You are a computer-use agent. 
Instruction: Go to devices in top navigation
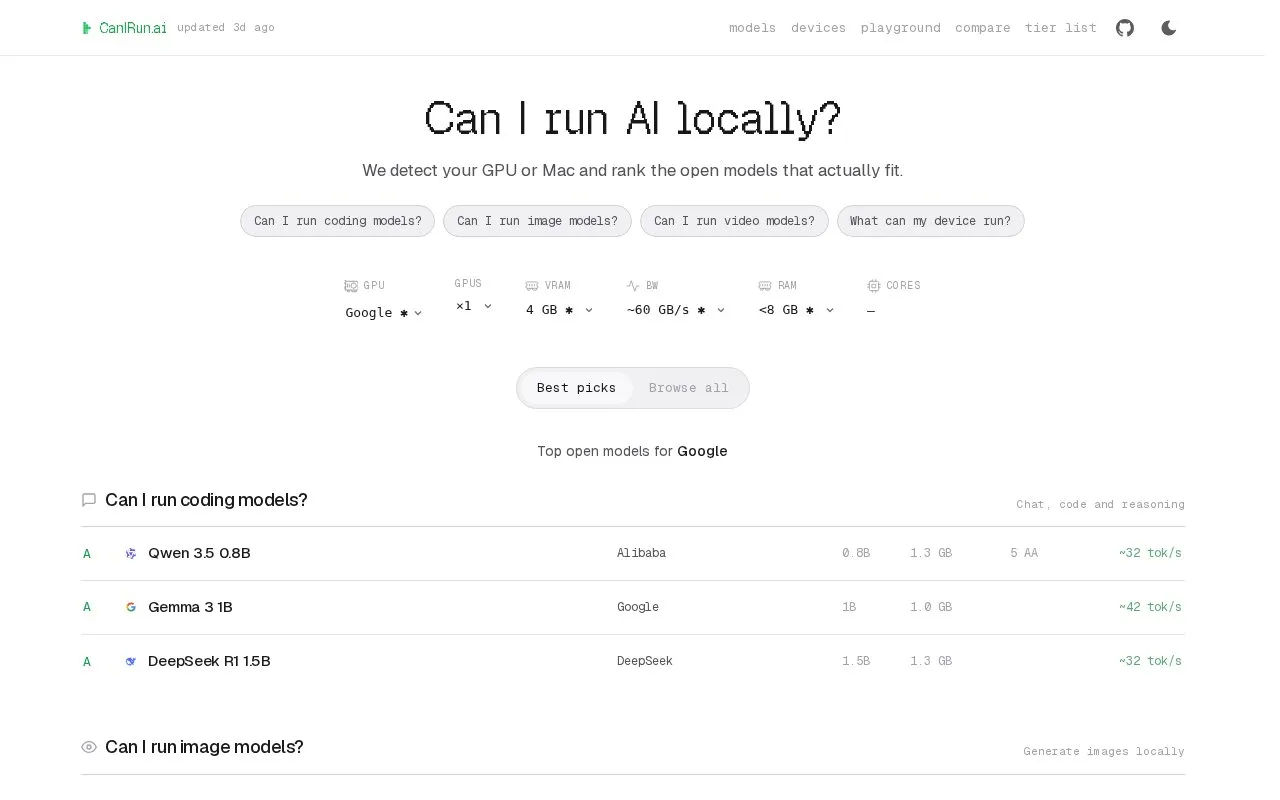[x=819, y=28]
